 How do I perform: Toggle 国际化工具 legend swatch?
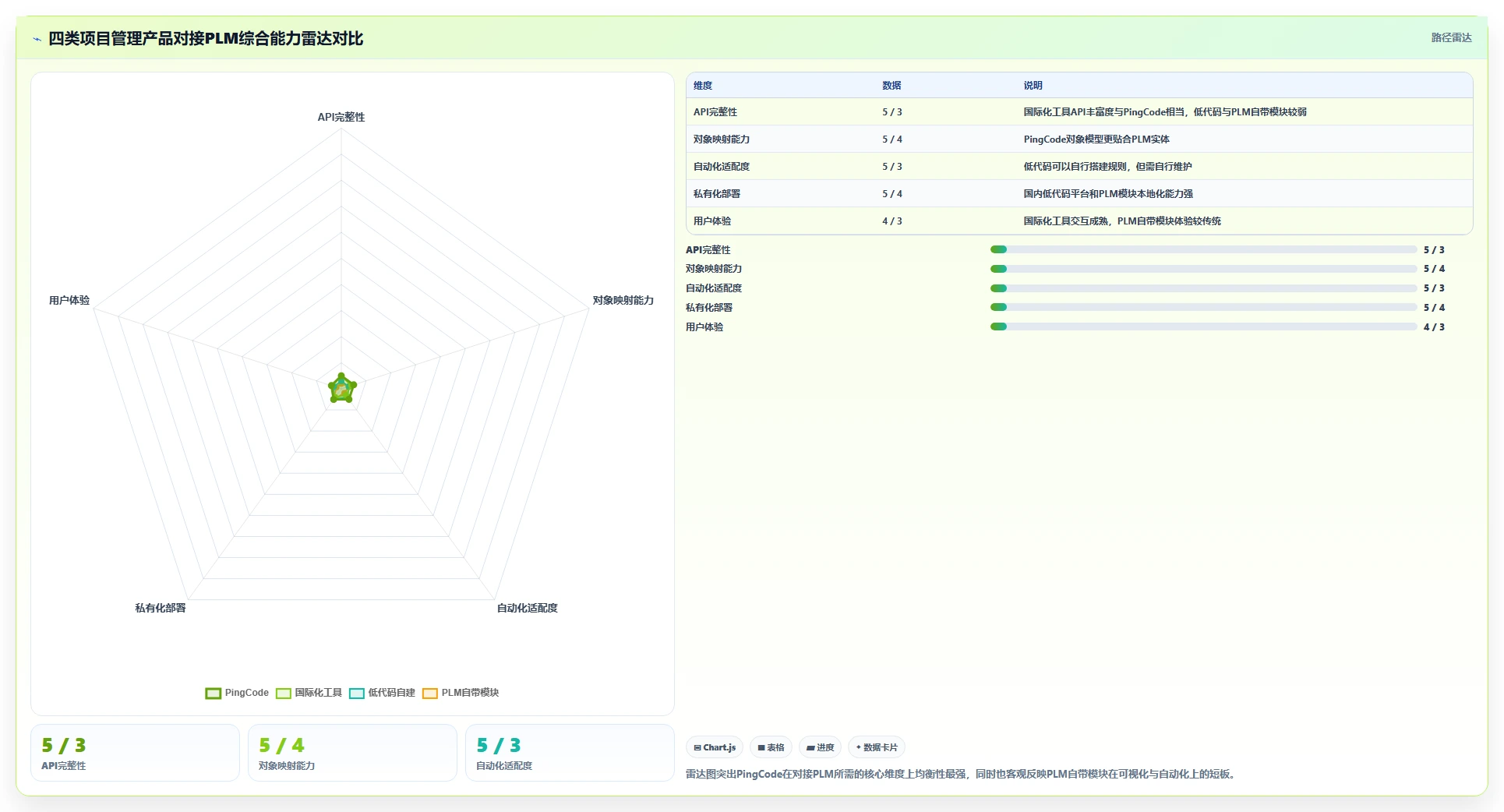pyautogui.click(x=284, y=693)
